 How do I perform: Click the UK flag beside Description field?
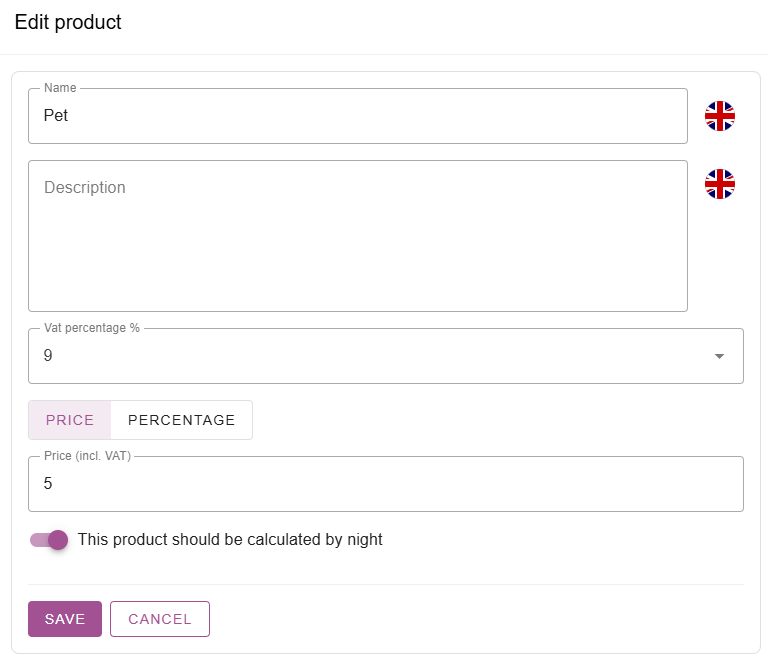click(719, 184)
